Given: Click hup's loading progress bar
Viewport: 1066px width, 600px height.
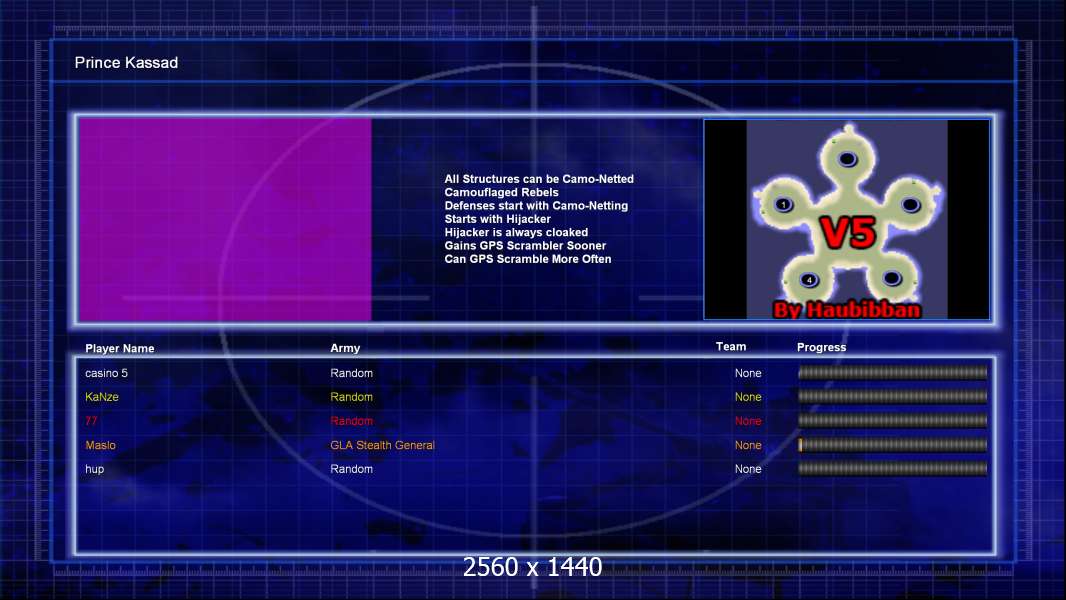Looking at the screenshot, I should pos(892,468).
